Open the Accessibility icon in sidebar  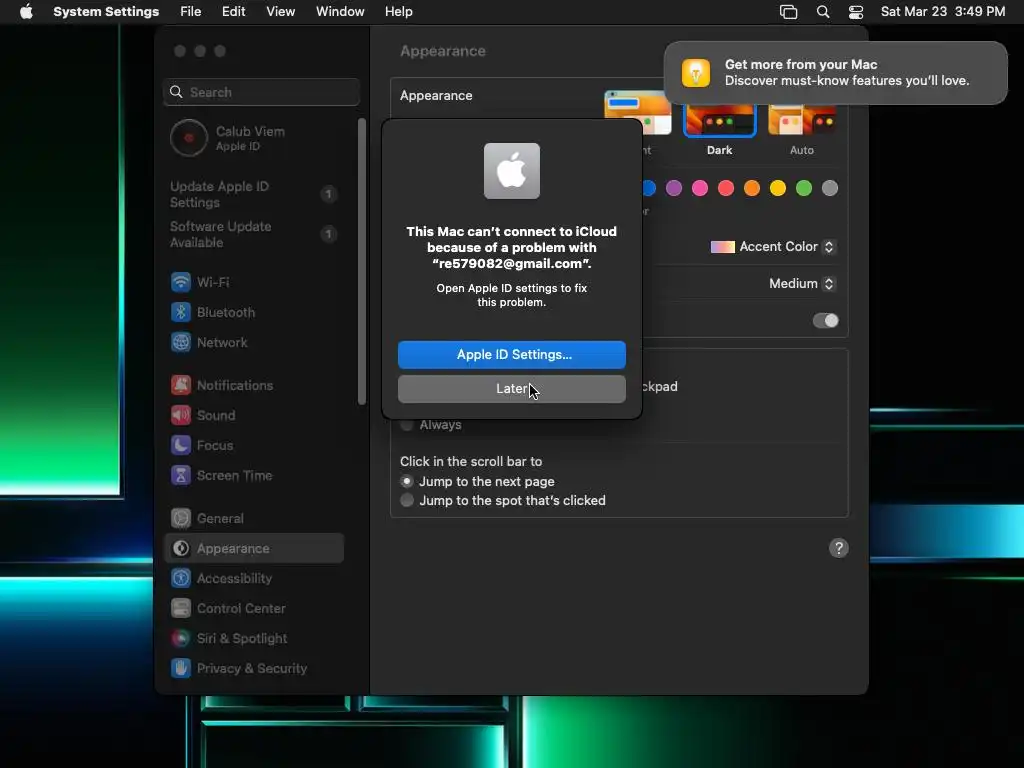(181, 579)
